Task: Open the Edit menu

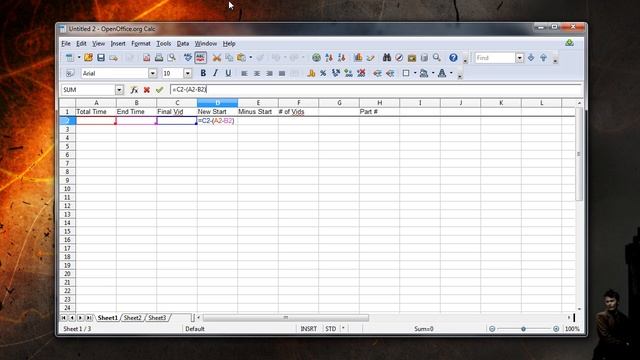Action: click(81, 44)
